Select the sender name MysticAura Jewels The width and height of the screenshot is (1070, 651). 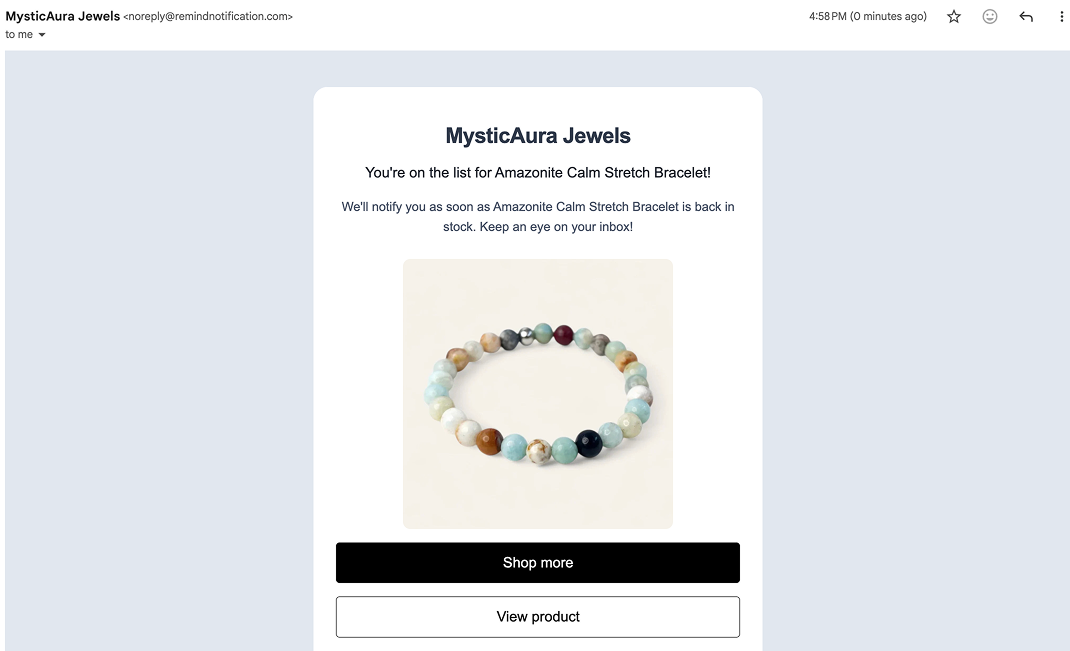[x=63, y=16]
